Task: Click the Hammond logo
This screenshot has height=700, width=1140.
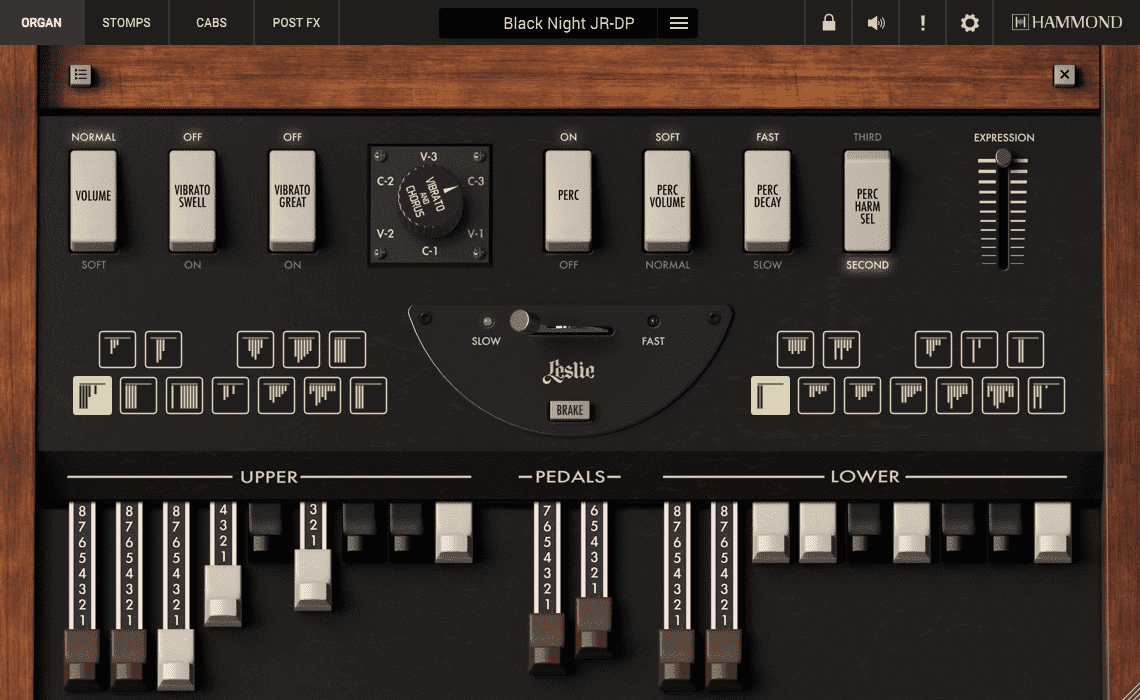Action: coord(1067,23)
